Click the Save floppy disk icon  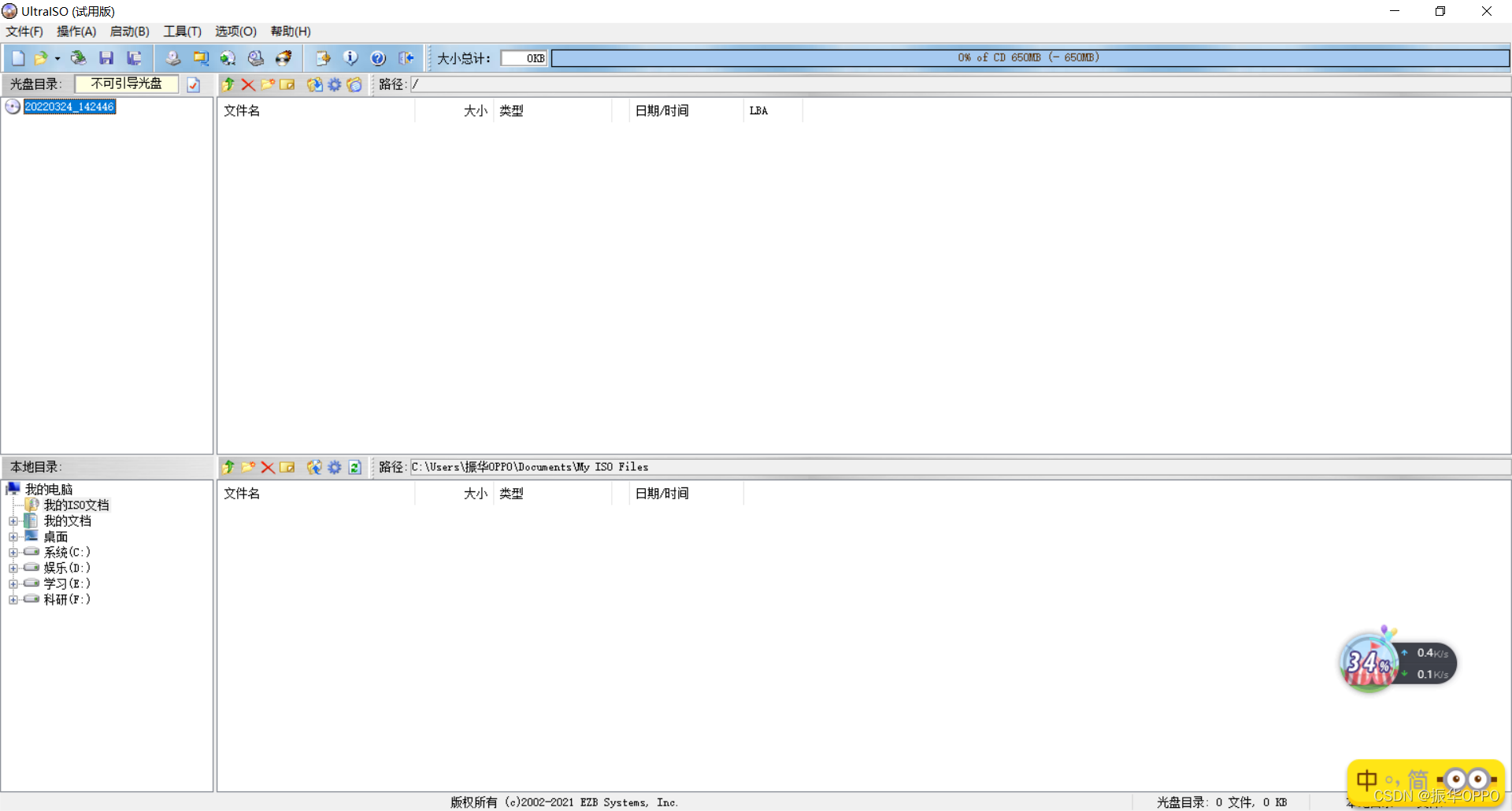(106, 58)
